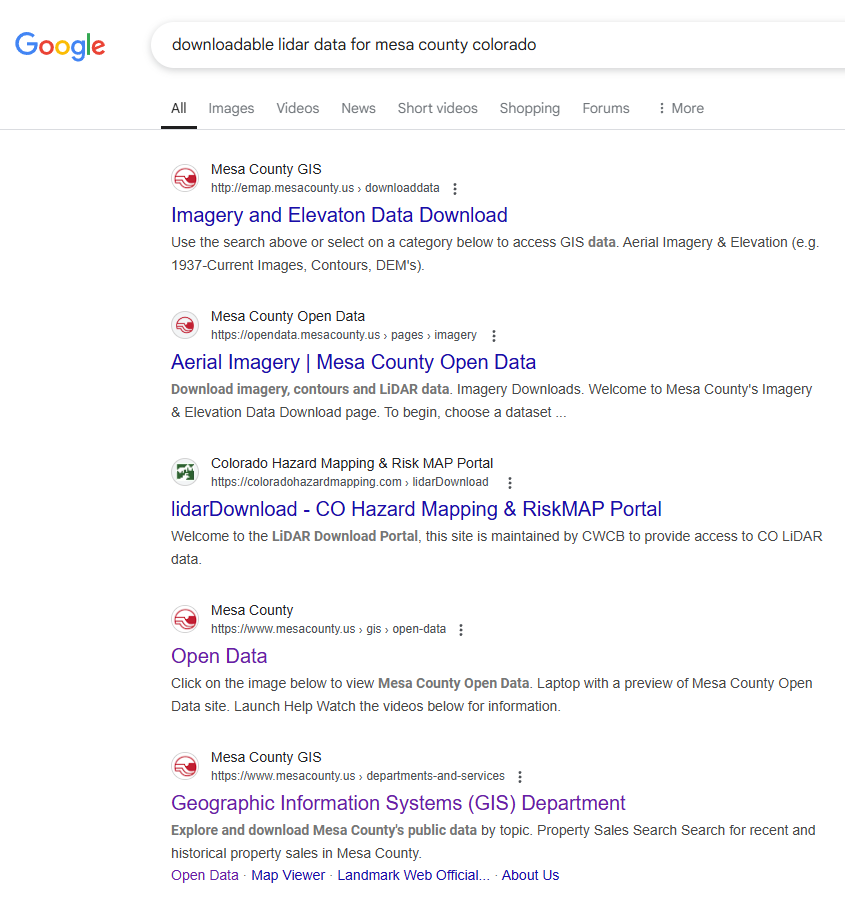
Task: Expand the More search categories menu
Action: [680, 108]
